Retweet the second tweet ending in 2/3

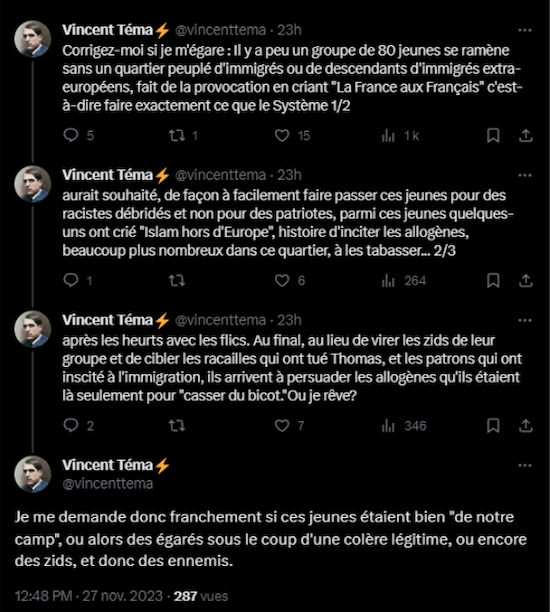[x=177, y=280]
